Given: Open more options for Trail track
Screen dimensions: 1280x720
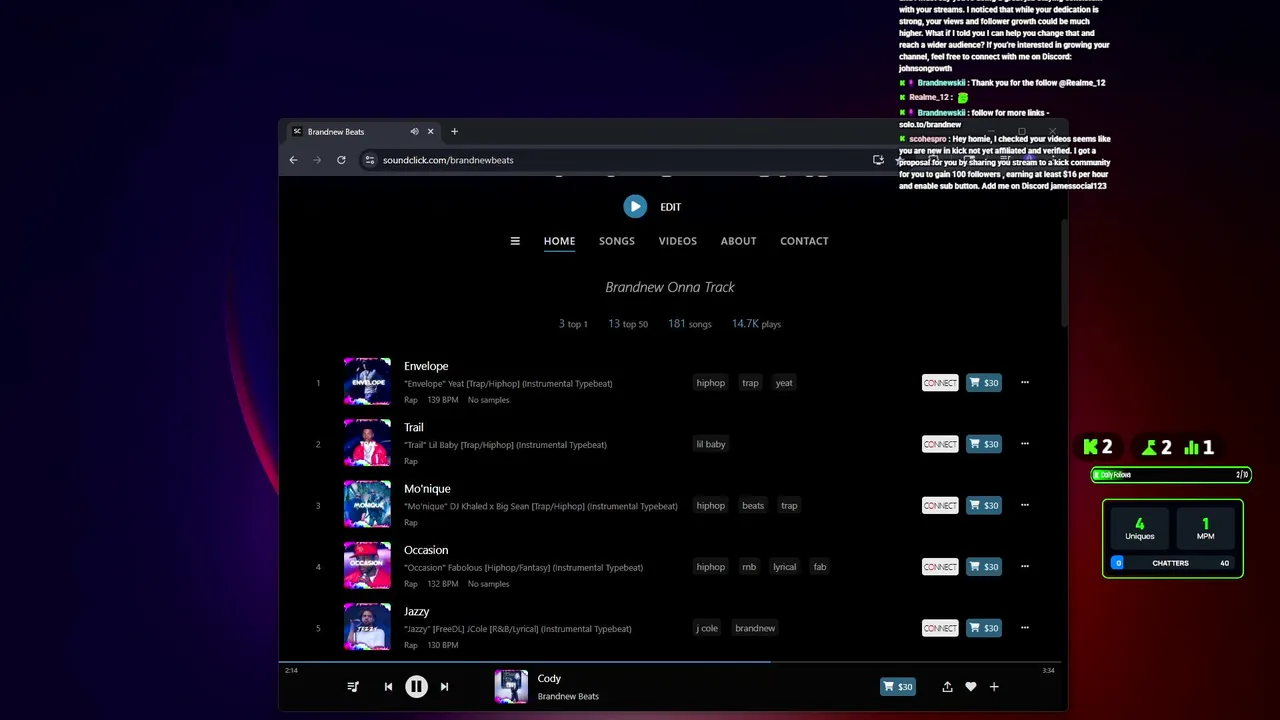Looking at the screenshot, I should (1024, 444).
